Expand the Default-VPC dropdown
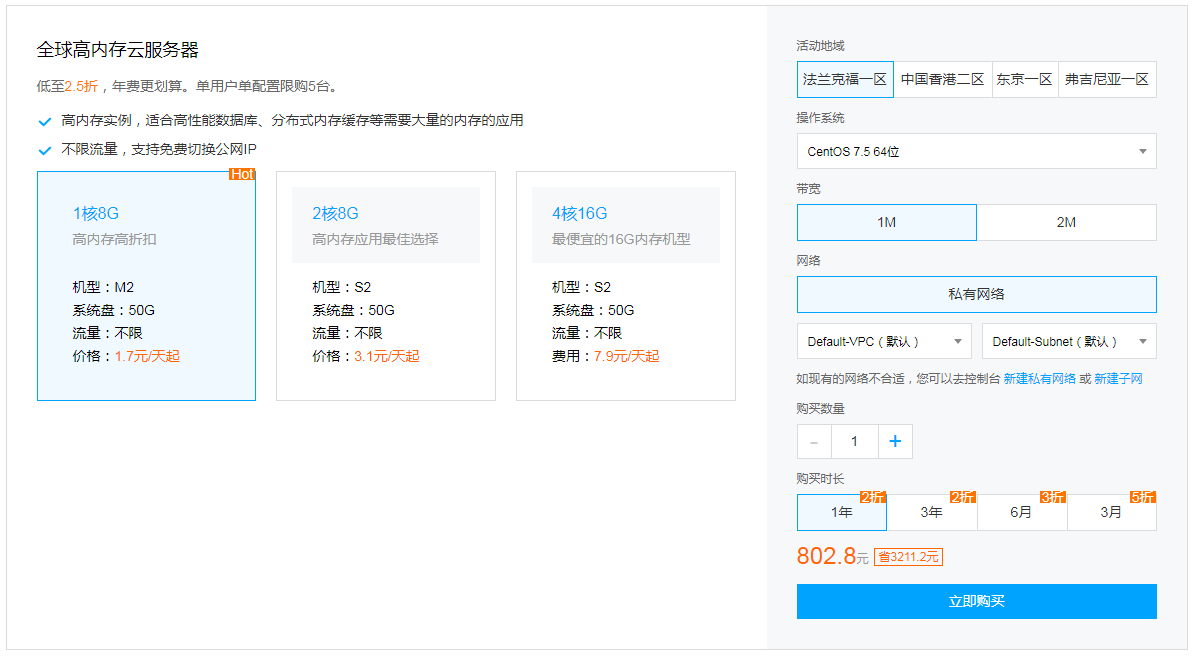Viewport: 1195px width, 656px height. [884, 341]
